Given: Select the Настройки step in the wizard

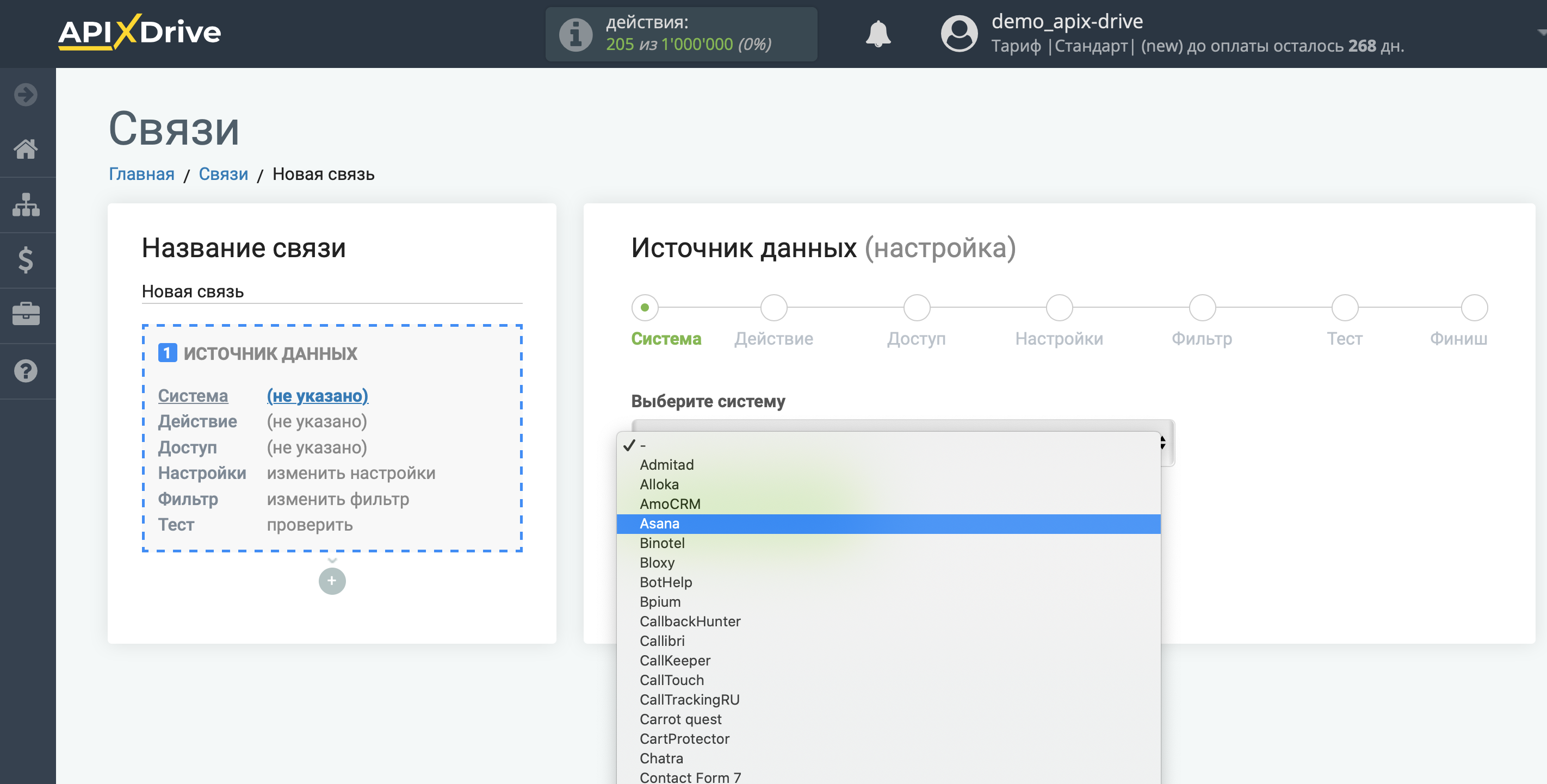Looking at the screenshot, I should (1059, 307).
